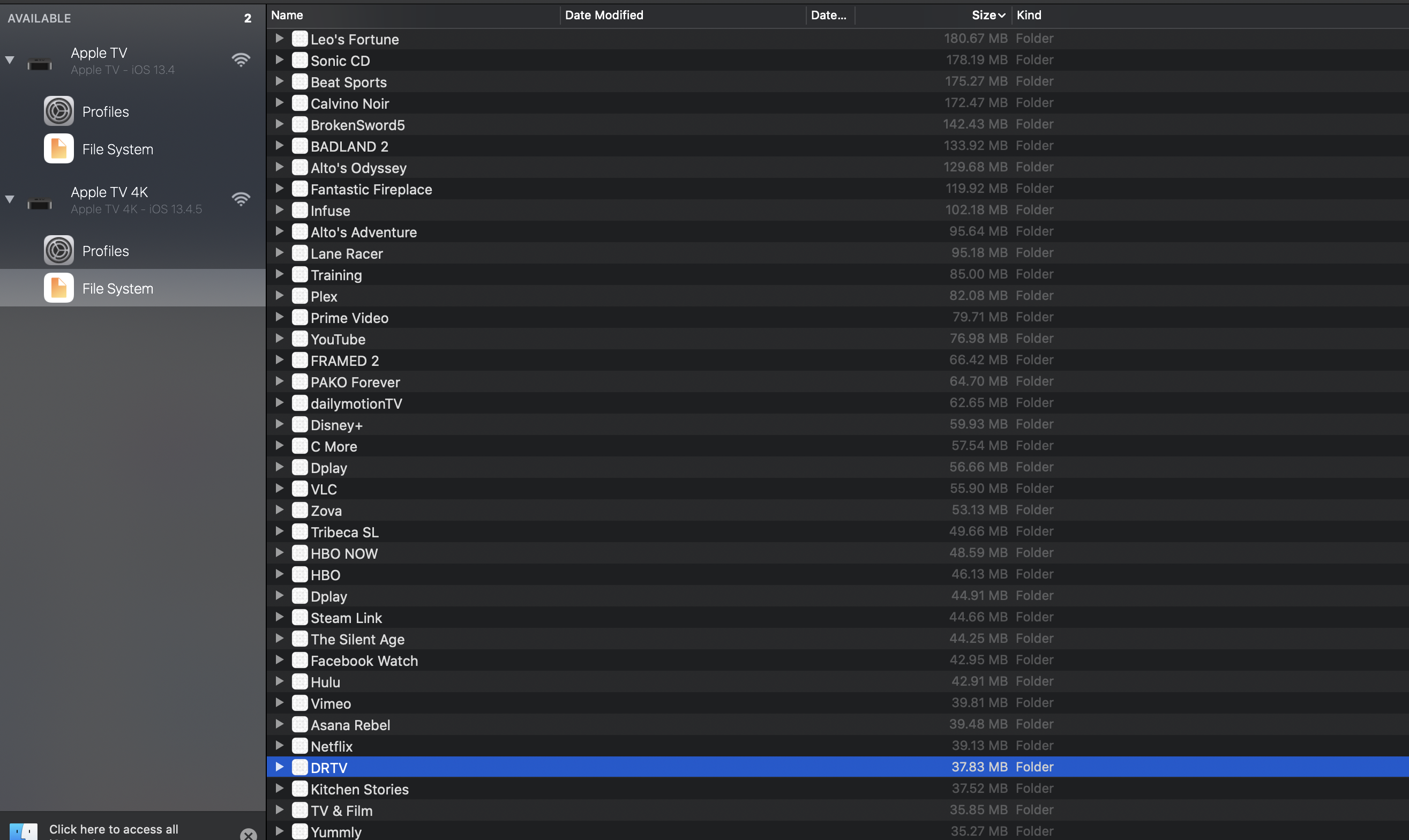Expand the Plex folder disclosure triangle
The image size is (1409, 840).
click(279, 296)
